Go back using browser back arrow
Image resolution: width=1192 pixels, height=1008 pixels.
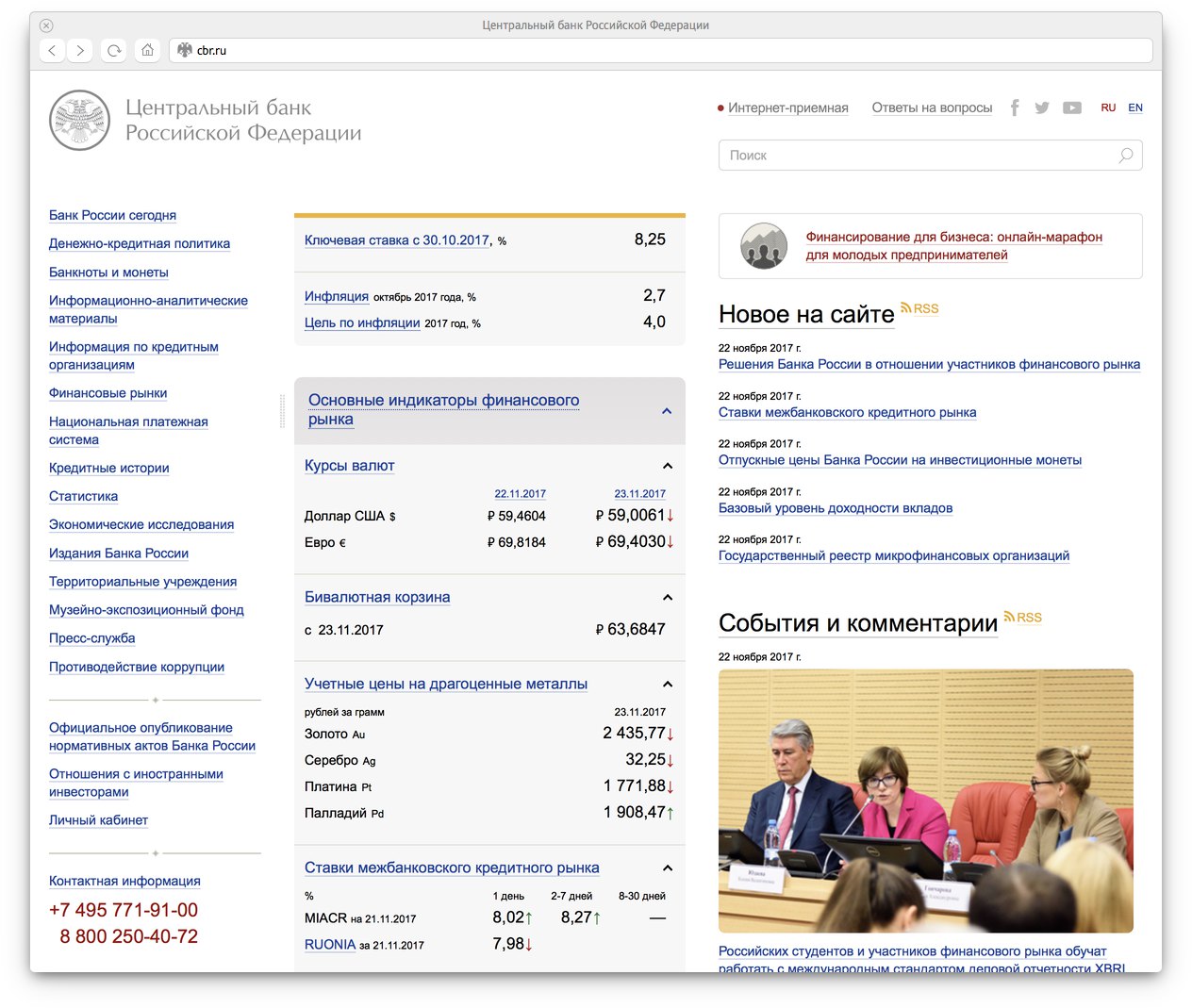[53, 51]
